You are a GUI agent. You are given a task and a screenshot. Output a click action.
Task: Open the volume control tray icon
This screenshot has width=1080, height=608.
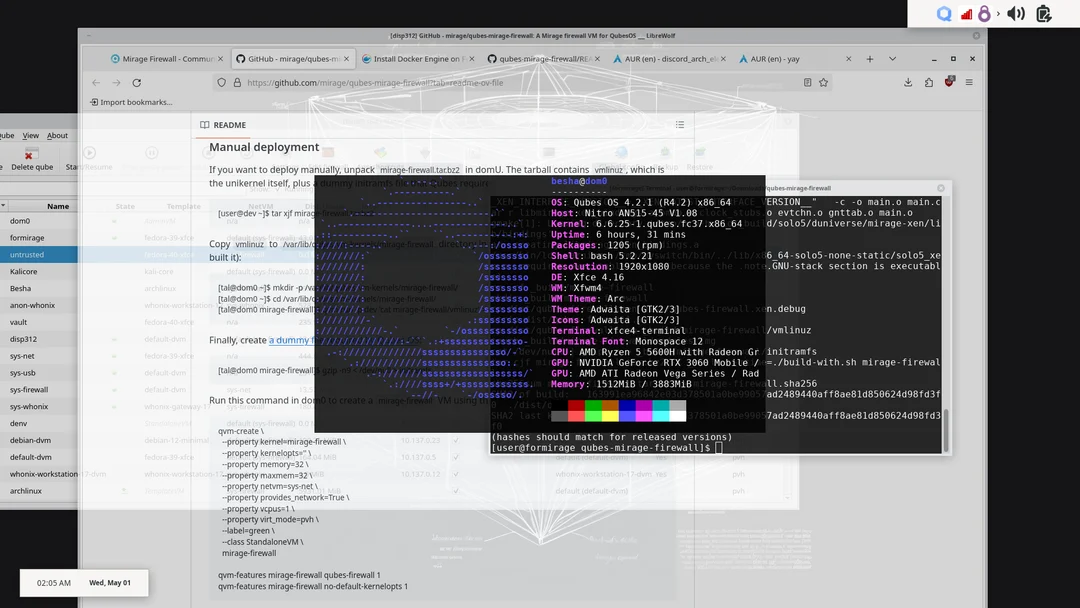coord(1015,13)
